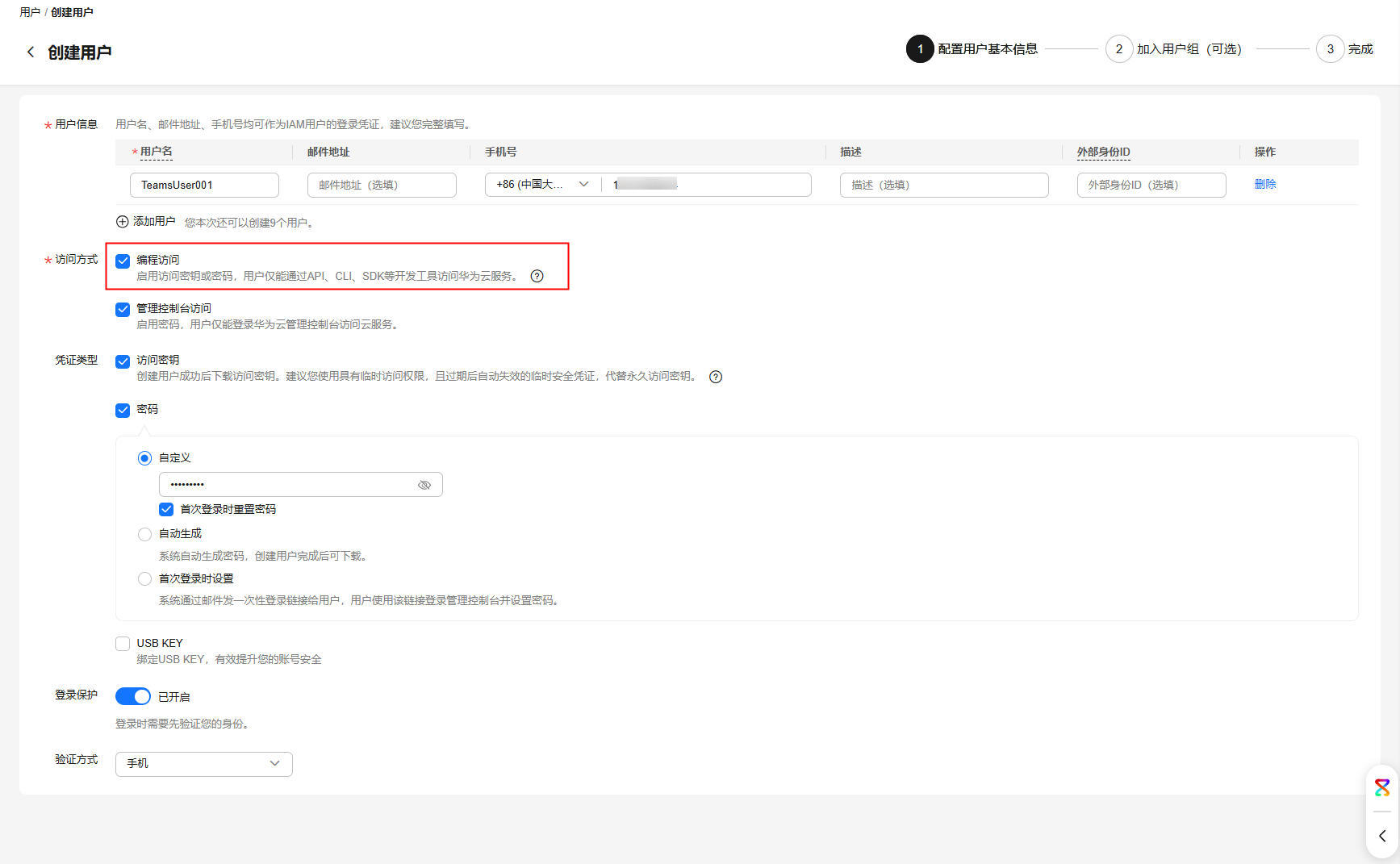Show password with the eye icon
The image size is (1400, 864).
pyautogui.click(x=424, y=485)
